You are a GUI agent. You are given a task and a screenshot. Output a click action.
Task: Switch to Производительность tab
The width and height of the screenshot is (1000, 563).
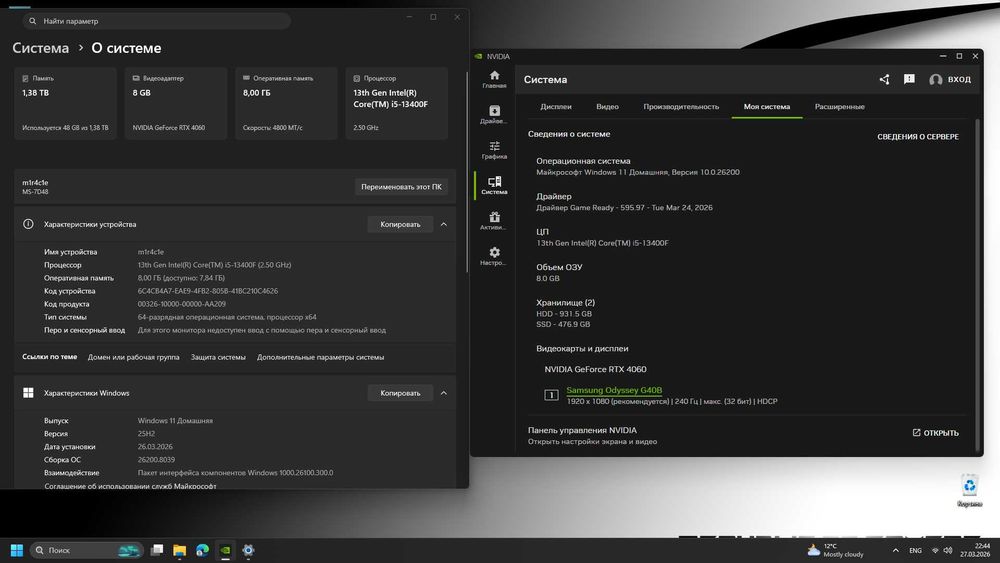tap(681, 106)
